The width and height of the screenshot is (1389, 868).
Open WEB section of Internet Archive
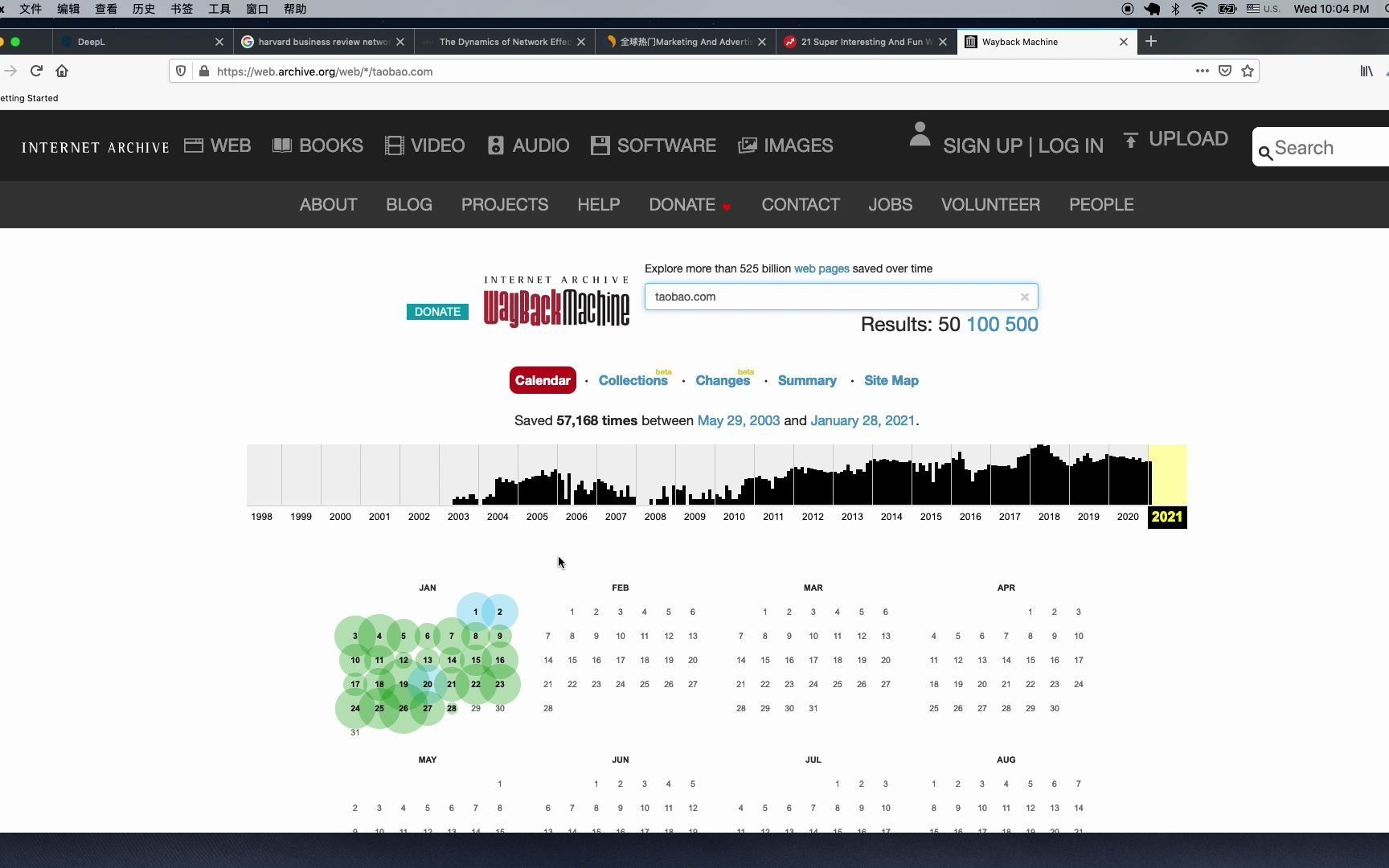pos(217,145)
